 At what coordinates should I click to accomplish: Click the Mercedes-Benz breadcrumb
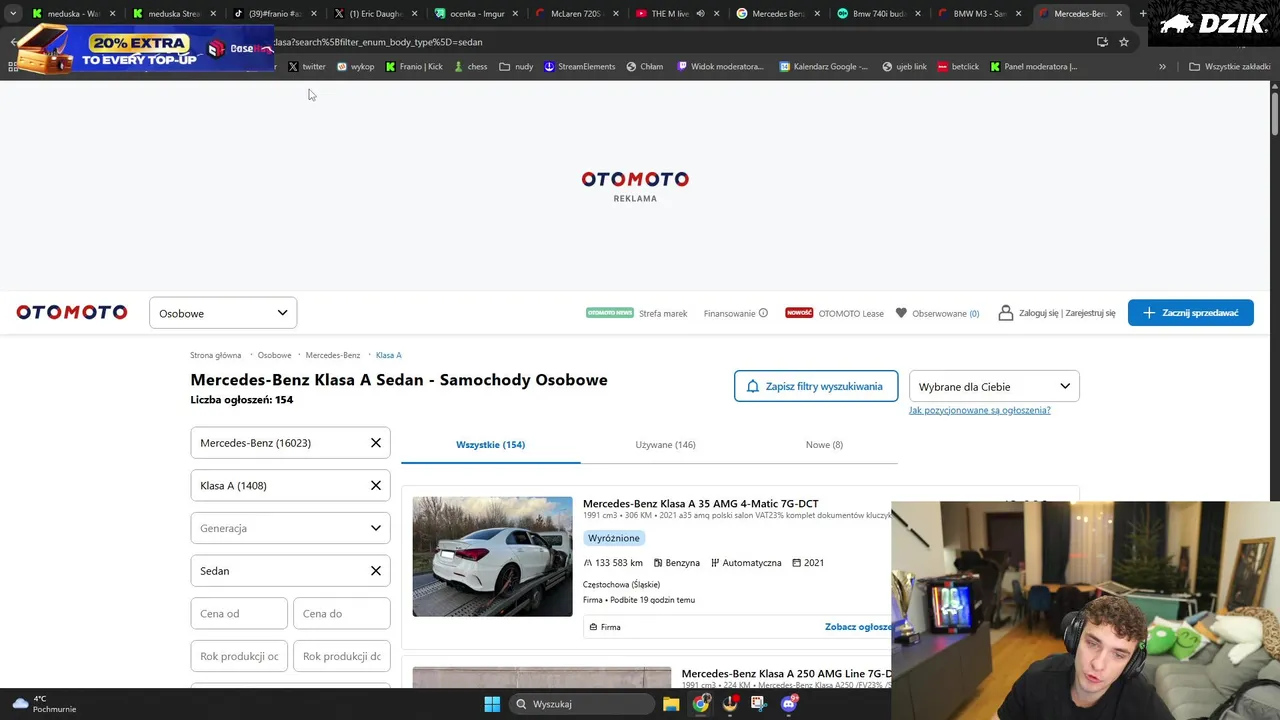tap(333, 355)
